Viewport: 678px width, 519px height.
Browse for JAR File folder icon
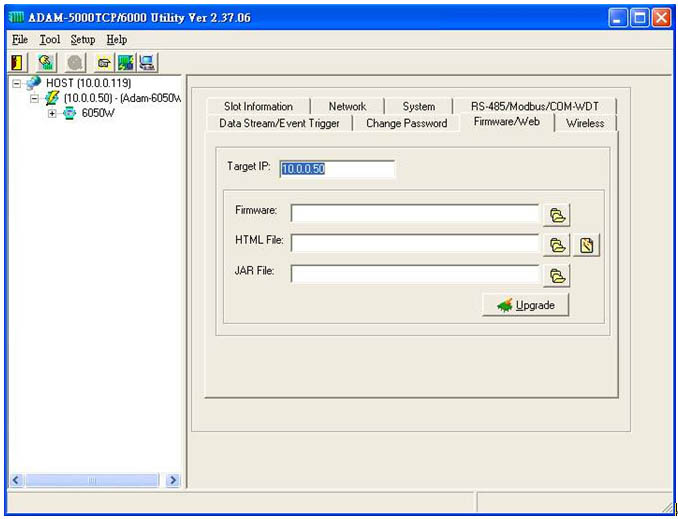click(557, 276)
